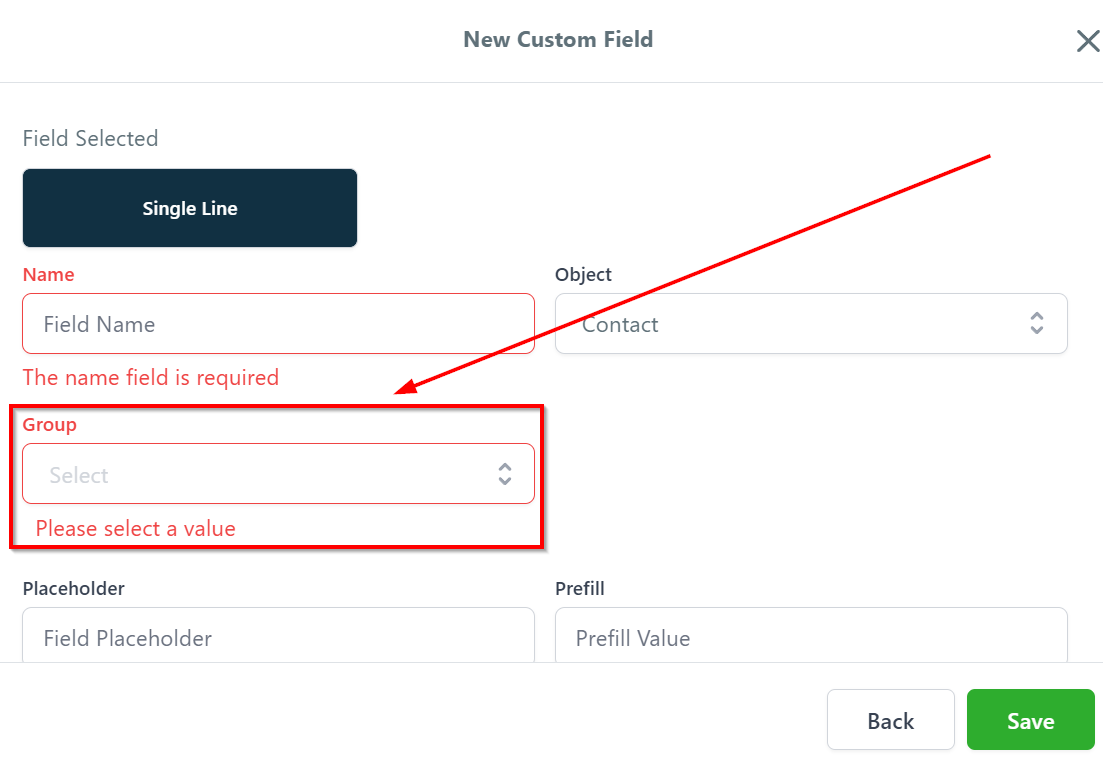
Task: Click the red Group field label
Action: (50, 425)
